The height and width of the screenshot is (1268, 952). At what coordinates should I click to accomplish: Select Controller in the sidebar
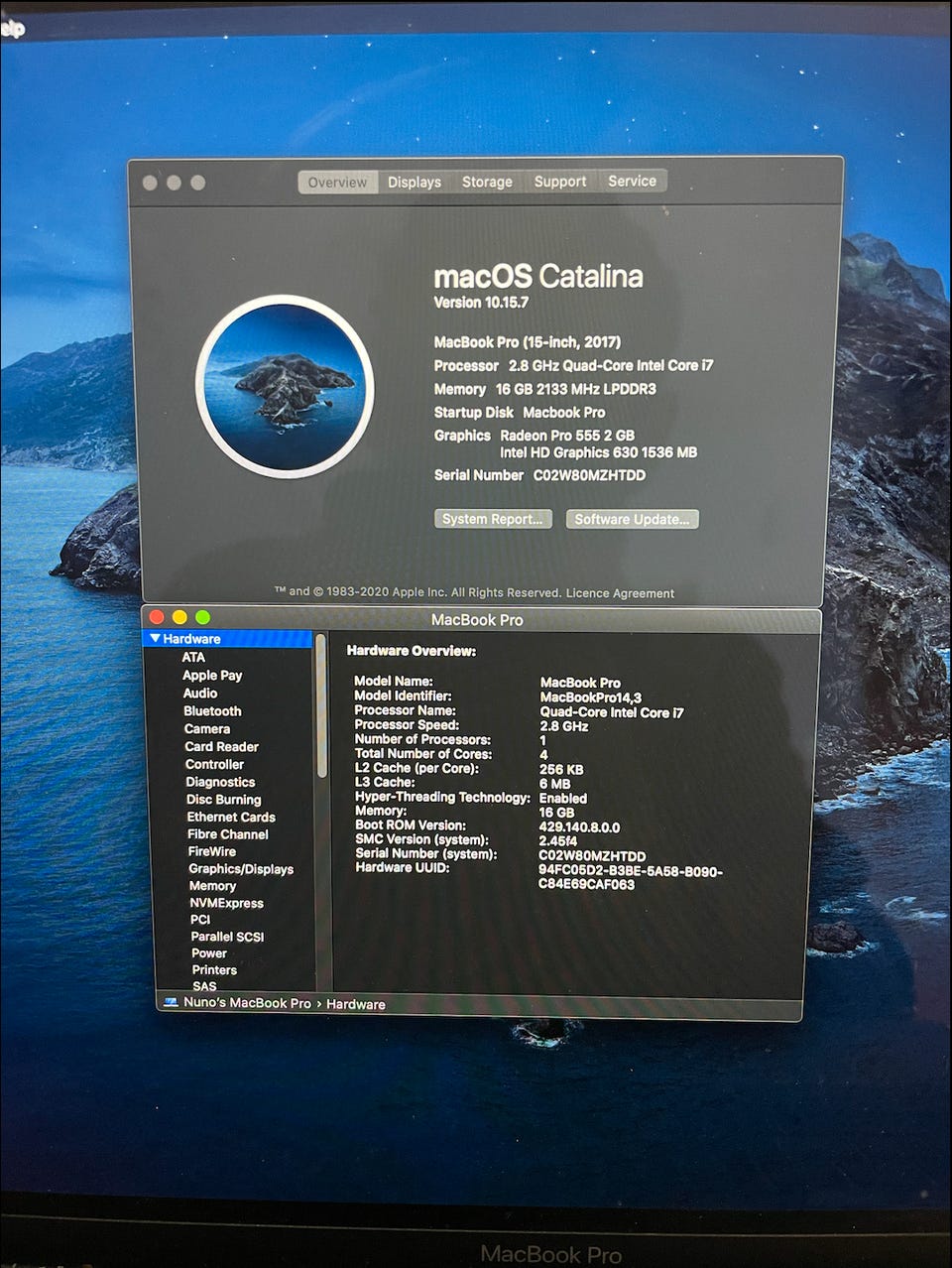214,764
